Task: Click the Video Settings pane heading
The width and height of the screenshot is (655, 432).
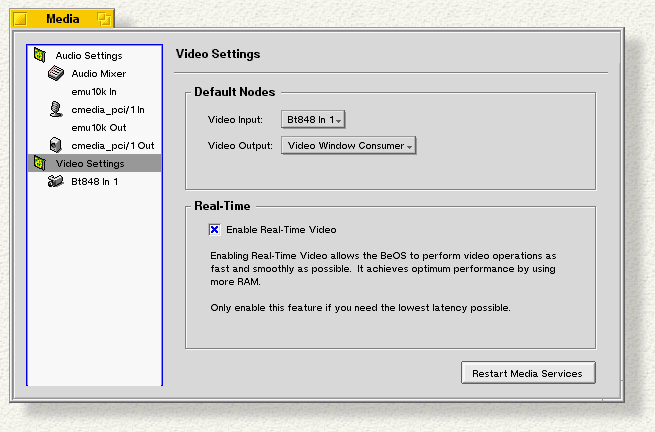Action: click(x=217, y=54)
